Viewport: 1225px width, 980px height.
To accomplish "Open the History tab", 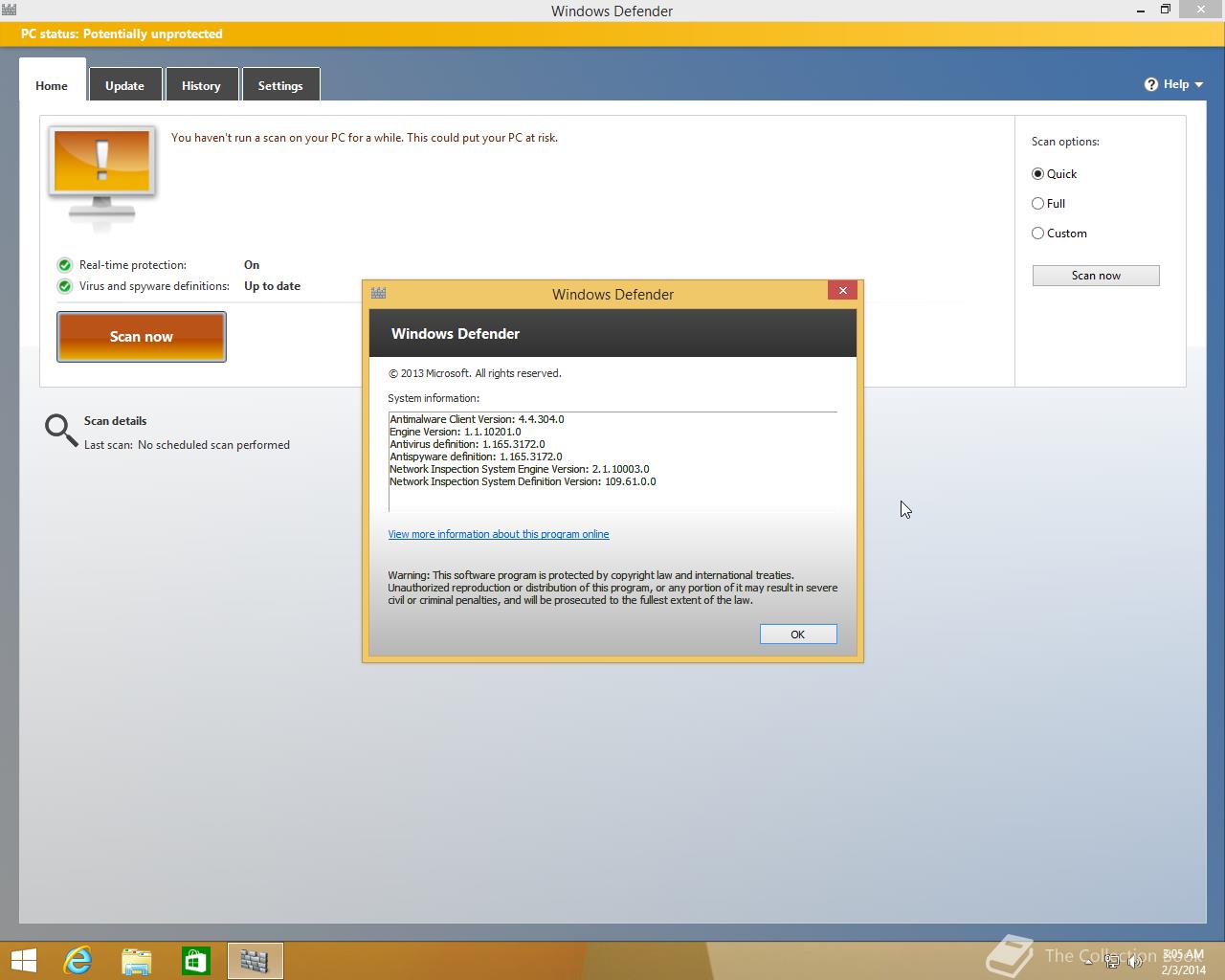I will click(201, 85).
